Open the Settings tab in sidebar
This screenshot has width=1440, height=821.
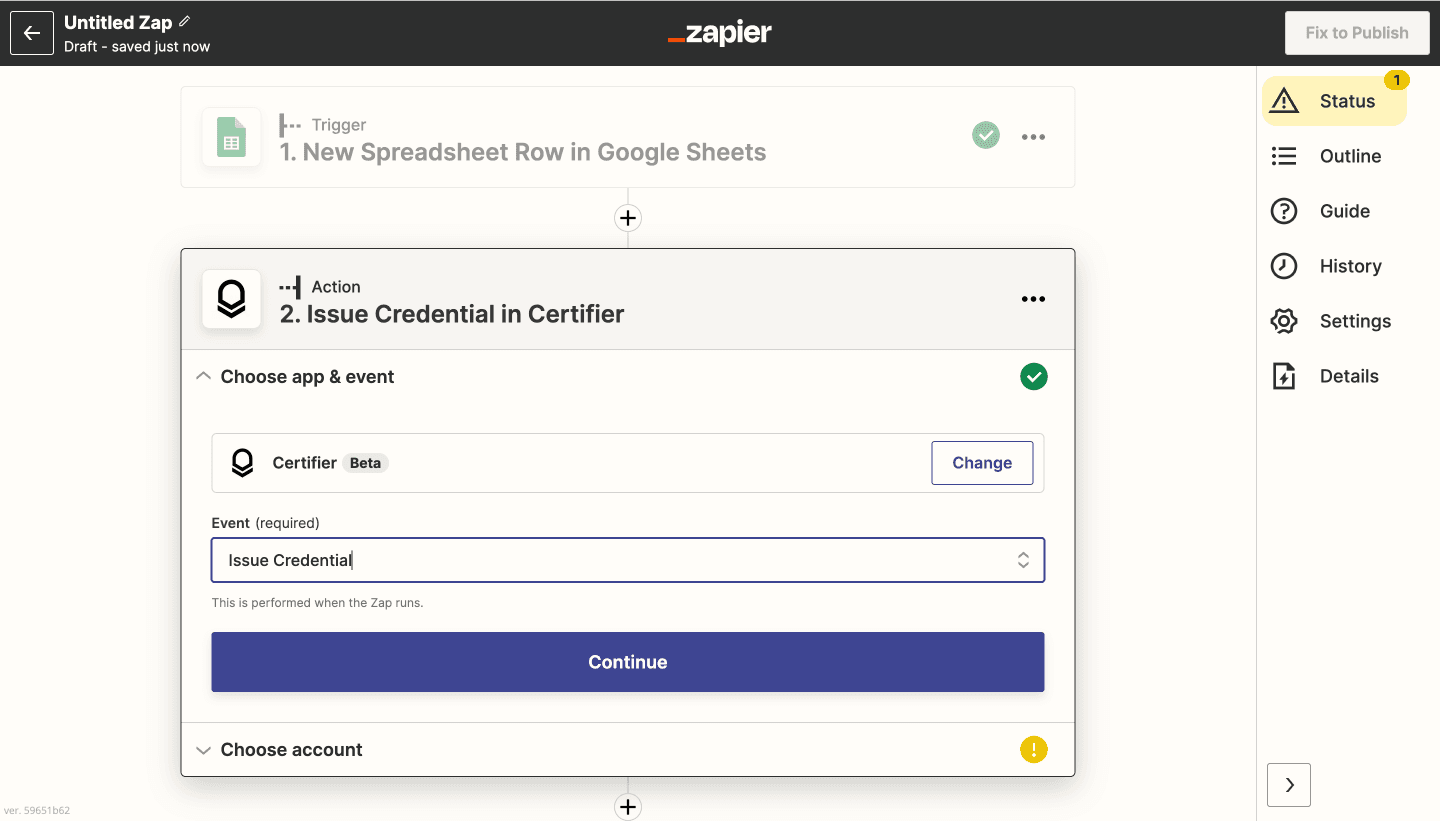[1334, 321]
